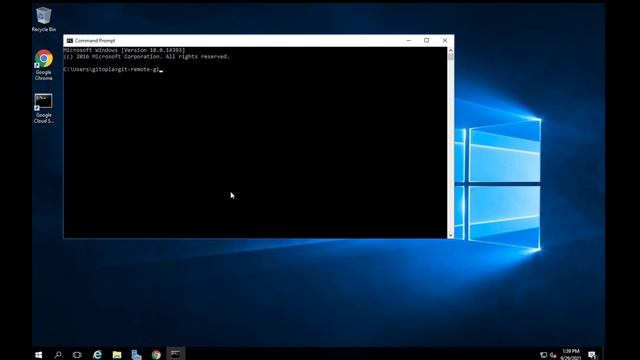This screenshot has width=640, height=360.
Task: Open the Windows Start menu
Action: (39, 354)
